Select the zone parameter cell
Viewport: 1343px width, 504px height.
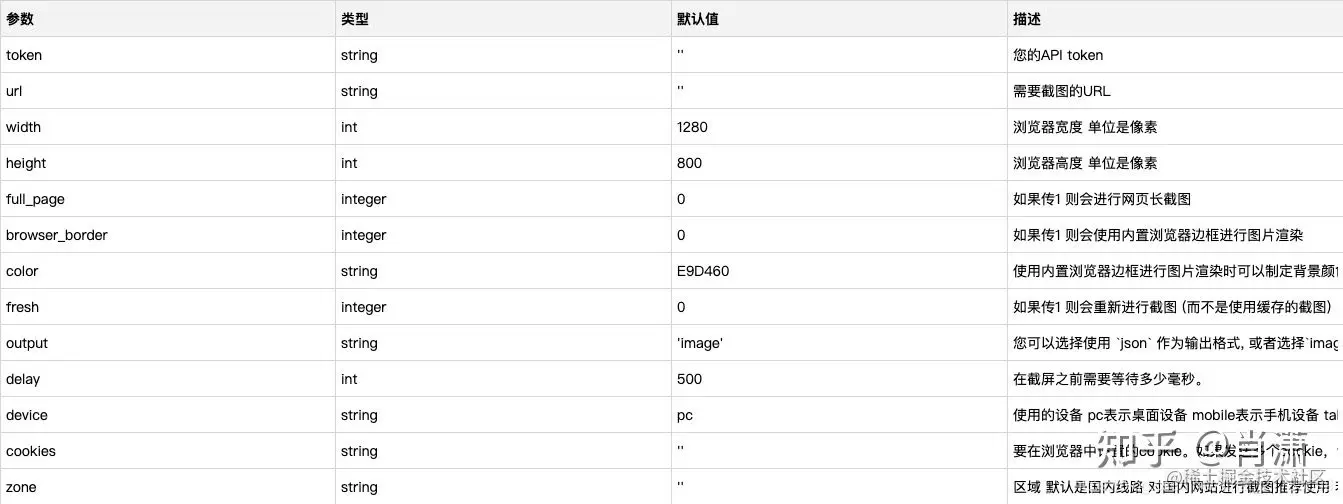[168, 487]
